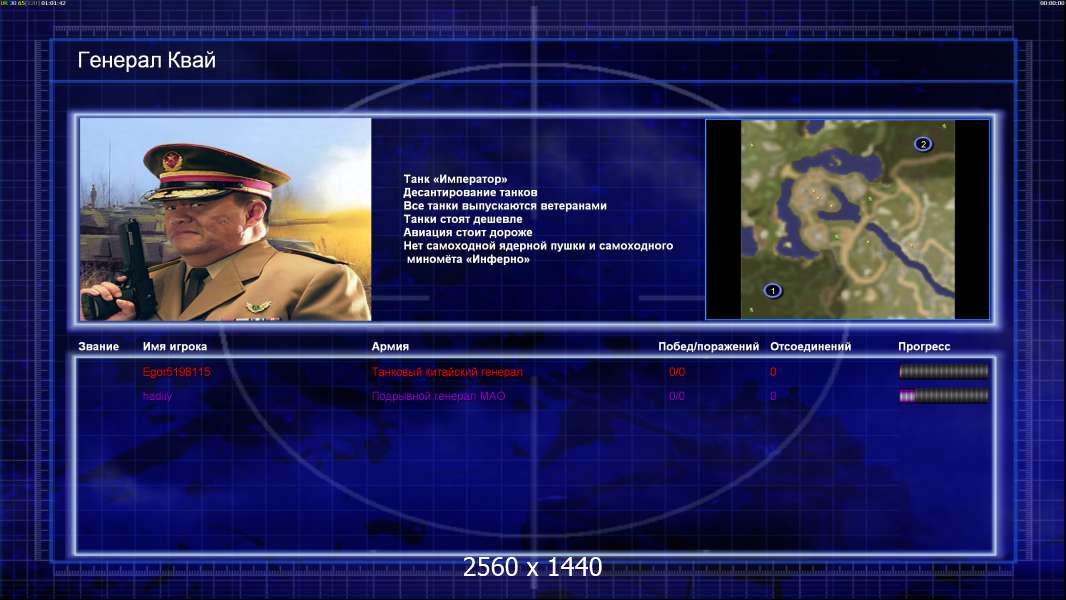Click 'Все танки выпускаются ветеранами' line
1066x600 pixels.
pos(505,206)
